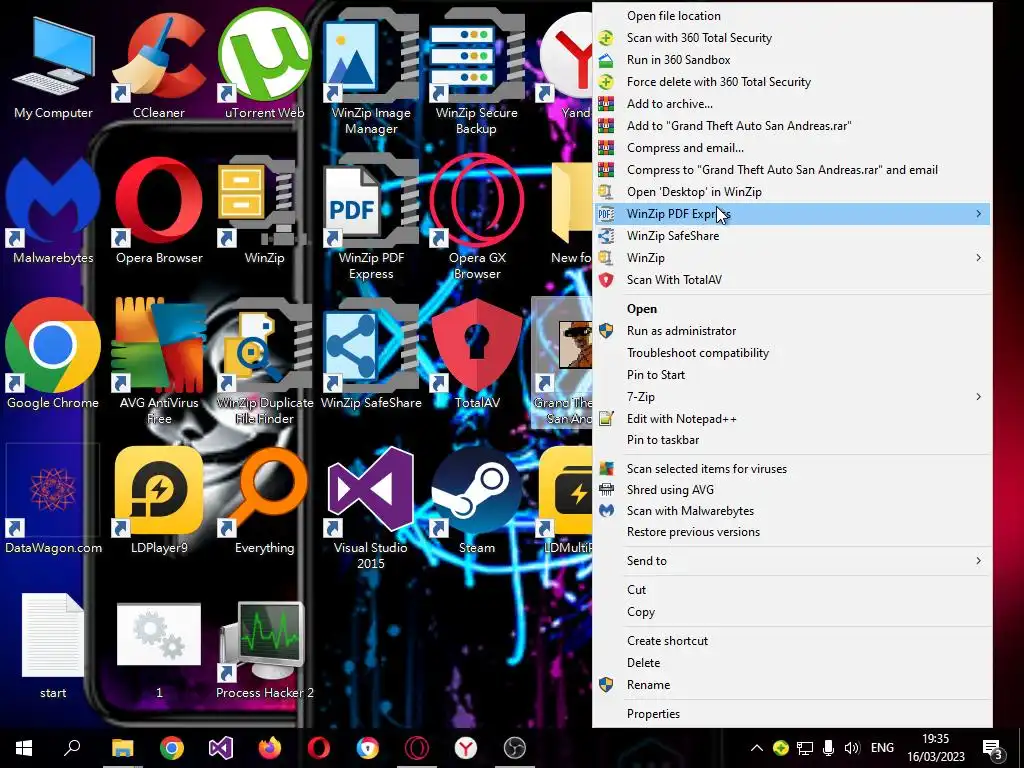Choose Scan selected items for viruses
Viewport: 1024px width, 768px height.
coord(792,468)
